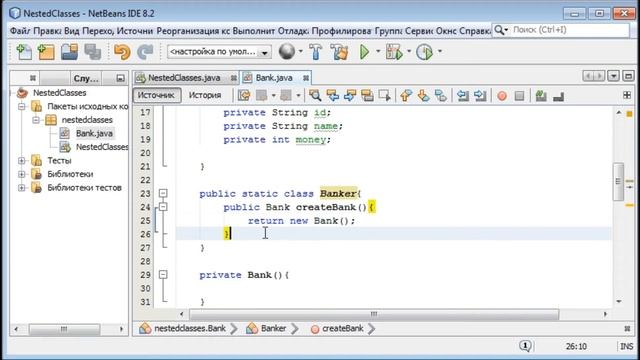Click the Find Next Occurrence icon
640x360 pixels.
pyautogui.click(x=350, y=96)
